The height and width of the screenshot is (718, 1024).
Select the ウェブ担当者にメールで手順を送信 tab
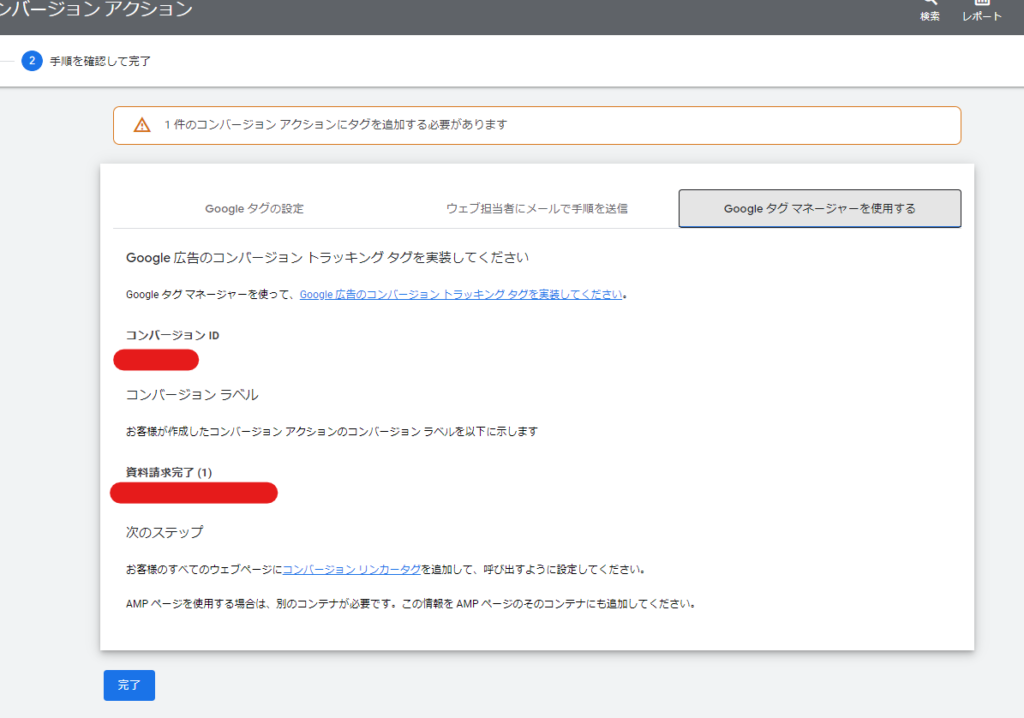tap(537, 209)
